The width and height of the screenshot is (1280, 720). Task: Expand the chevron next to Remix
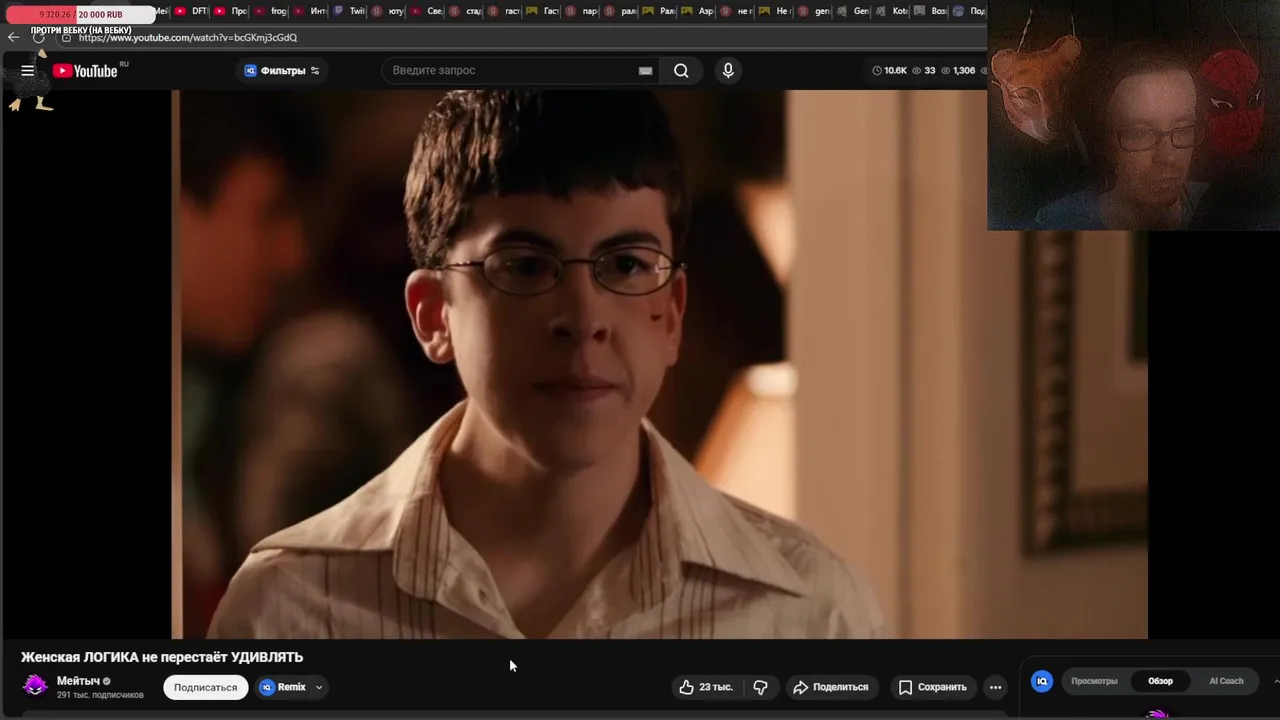click(x=319, y=687)
